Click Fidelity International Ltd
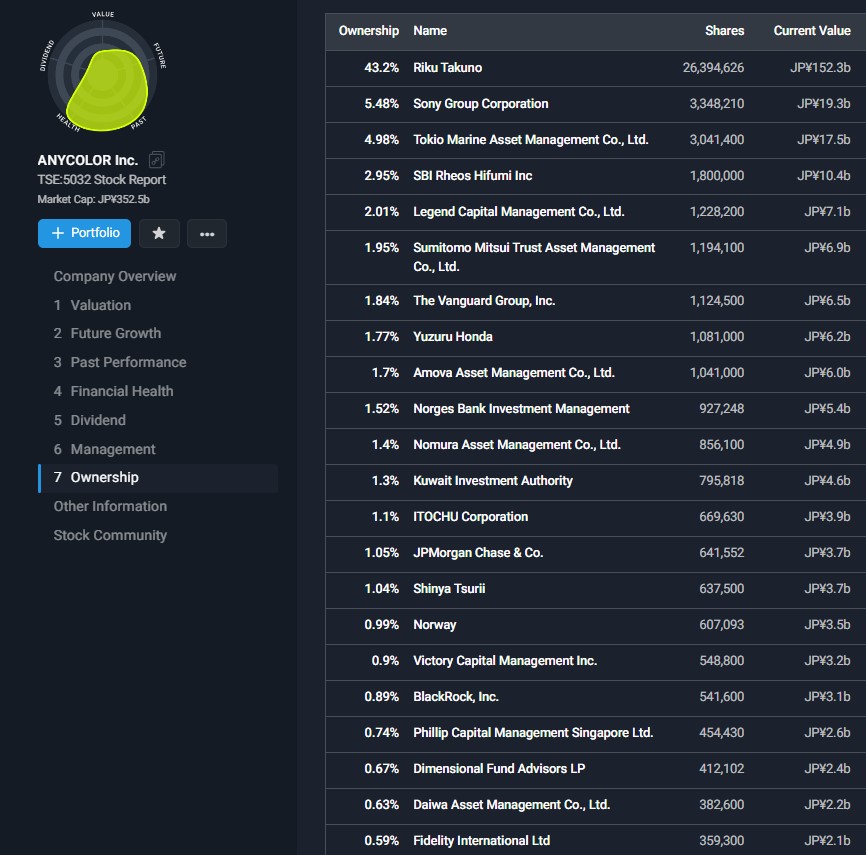The image size is (866, 855). [481, 840]
